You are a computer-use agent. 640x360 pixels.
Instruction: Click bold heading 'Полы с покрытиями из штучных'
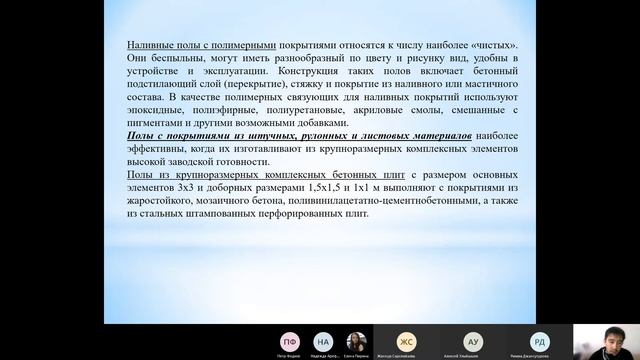pos(211,136)
